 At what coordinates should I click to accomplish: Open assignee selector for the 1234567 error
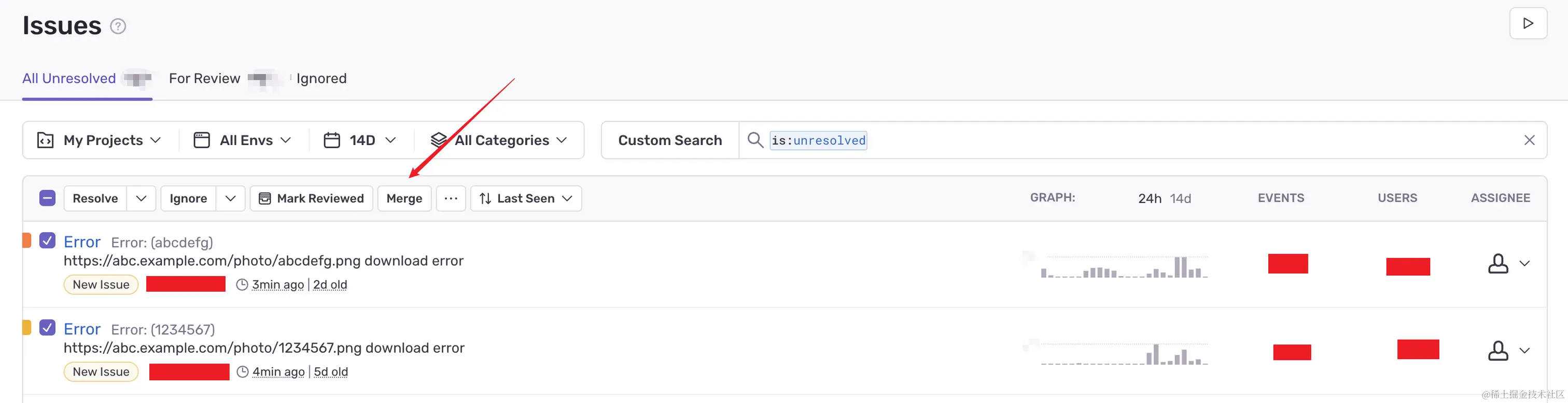[x=1508, y=351]
